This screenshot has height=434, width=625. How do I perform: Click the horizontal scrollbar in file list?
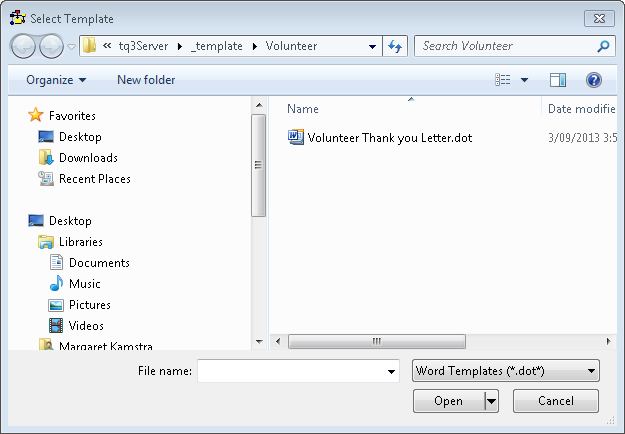(377, 341)
